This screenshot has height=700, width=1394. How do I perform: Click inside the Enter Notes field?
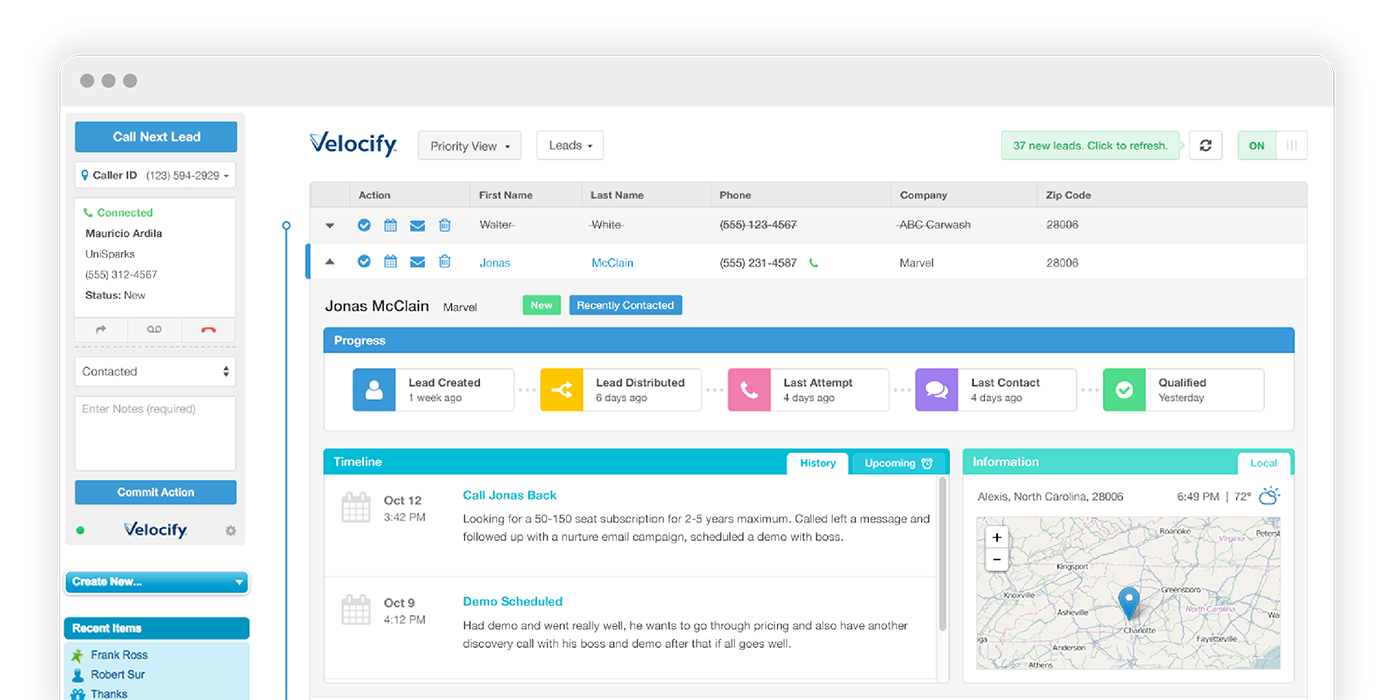[155, 430]
